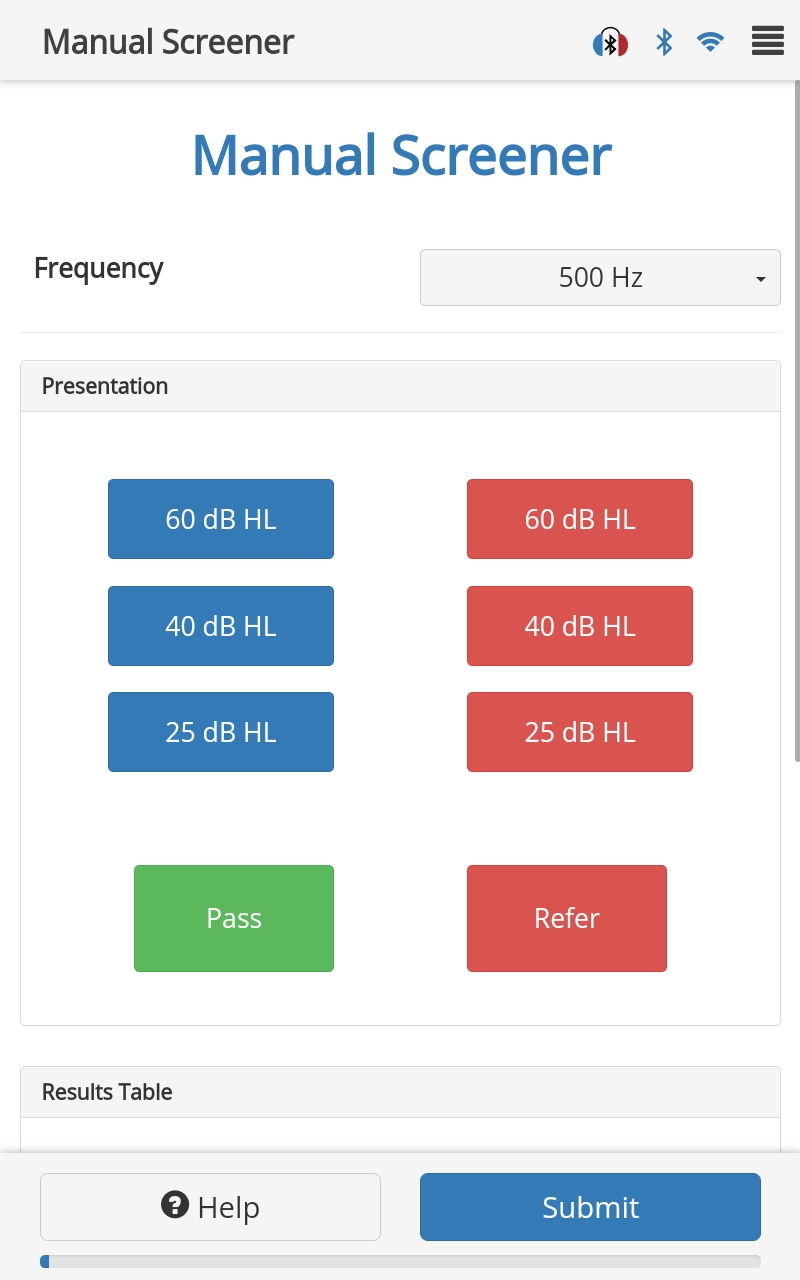Select blue 25 dB HL button
Image resolution: width=800 pixels, height=1280 pixels.
[x=220, y=732]
